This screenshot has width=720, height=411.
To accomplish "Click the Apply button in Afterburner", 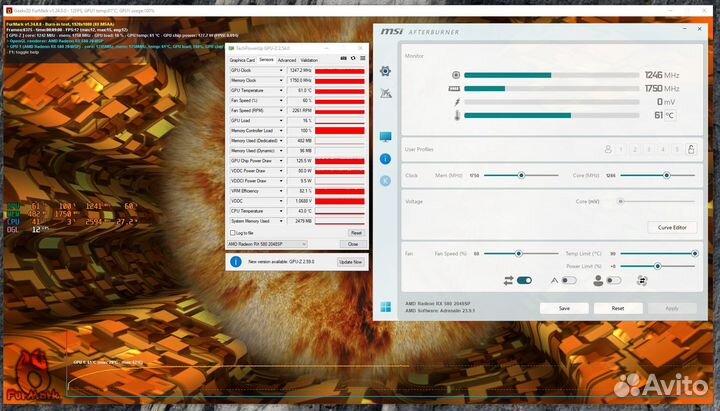I will tap(672, 308).
